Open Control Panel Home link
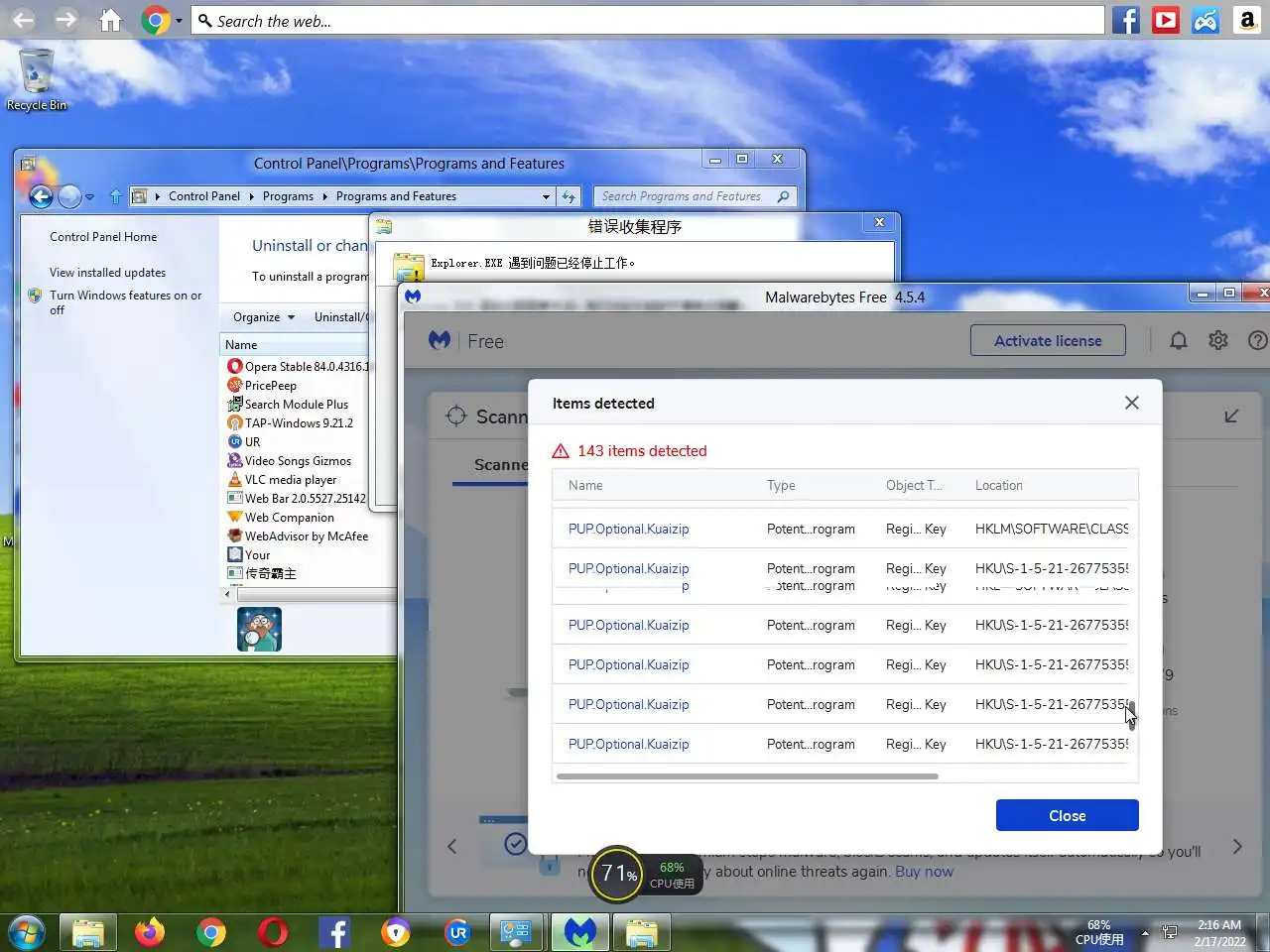Image resolution: width=1270 pixels, height=952 pixels. [103, 237]
